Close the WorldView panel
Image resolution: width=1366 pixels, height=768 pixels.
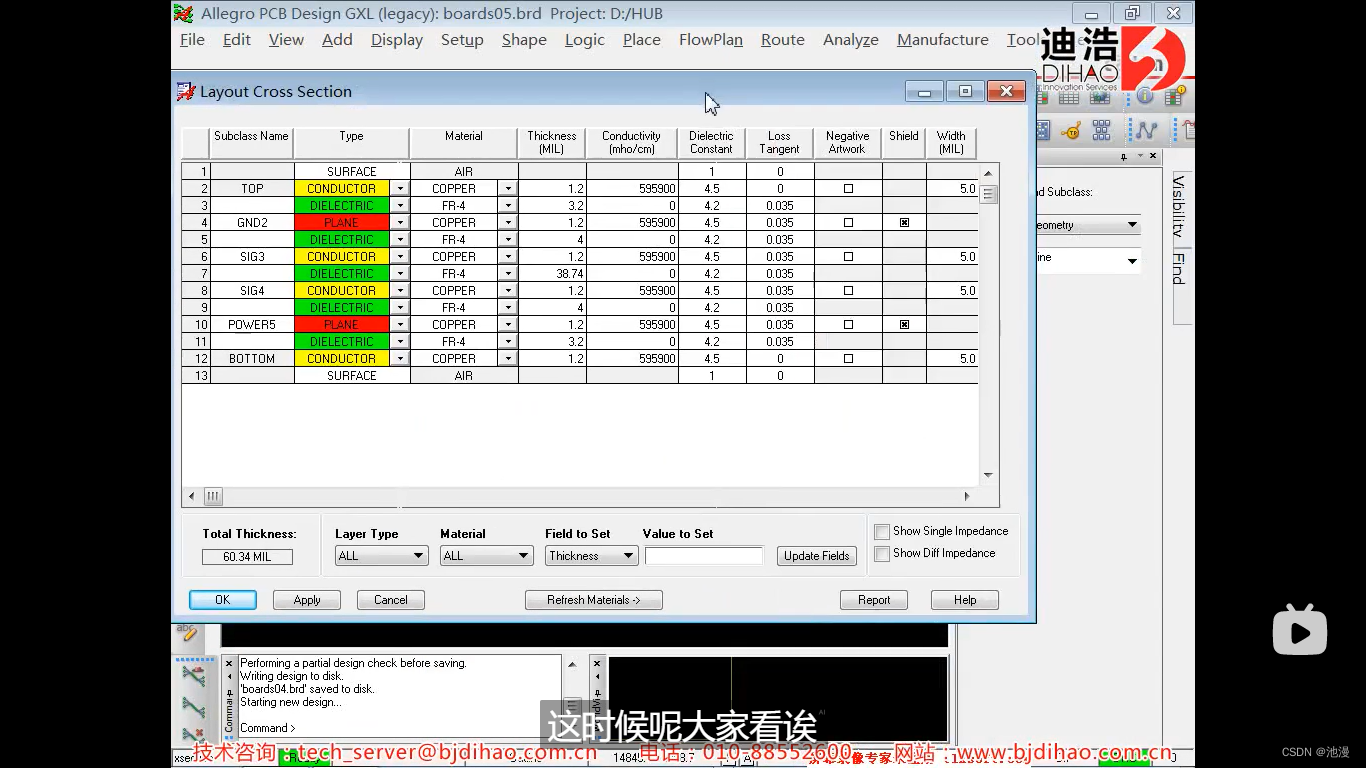click(x=598, y=663)
